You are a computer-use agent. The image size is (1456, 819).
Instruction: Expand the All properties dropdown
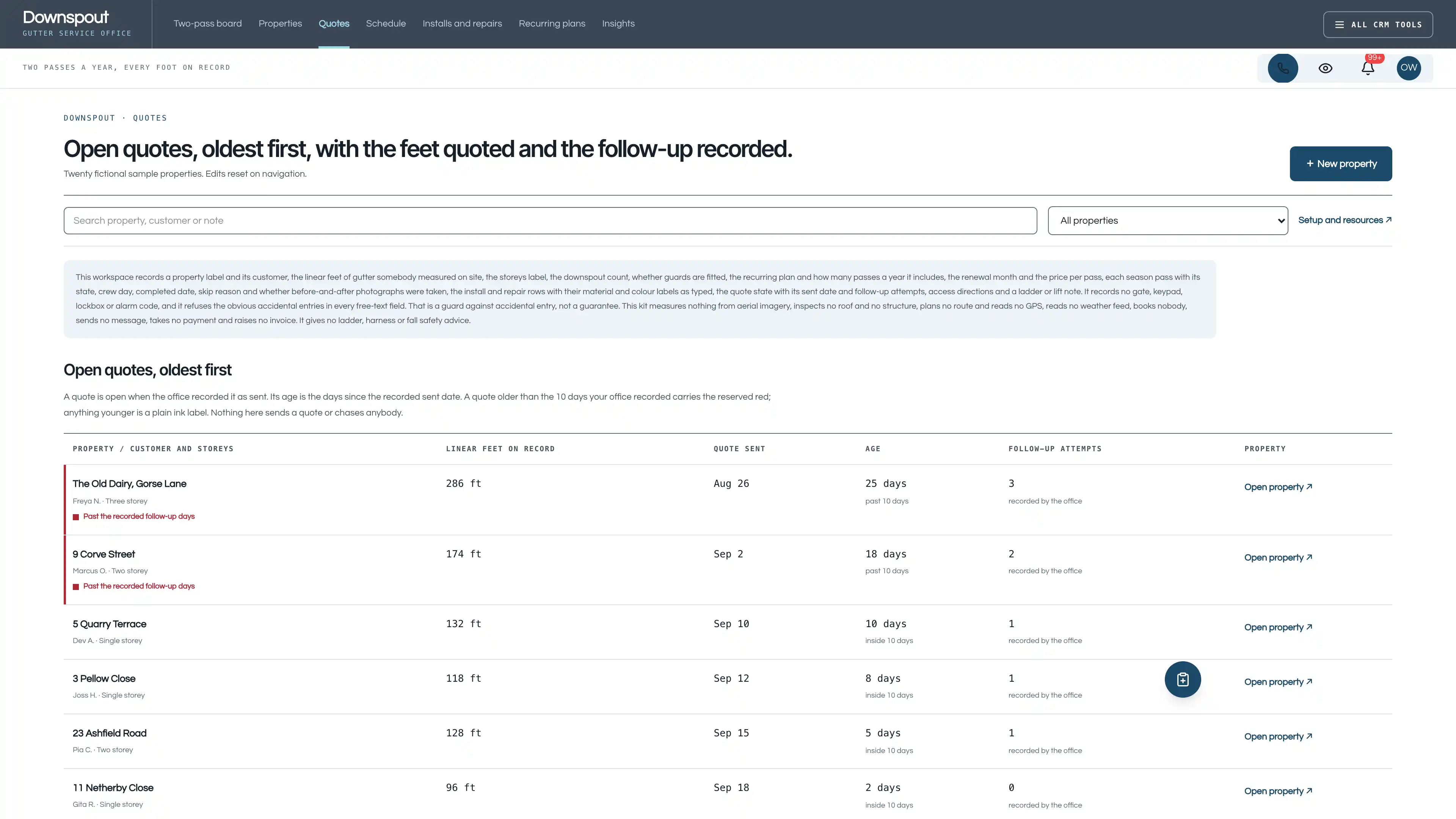tap(1168, 220)
